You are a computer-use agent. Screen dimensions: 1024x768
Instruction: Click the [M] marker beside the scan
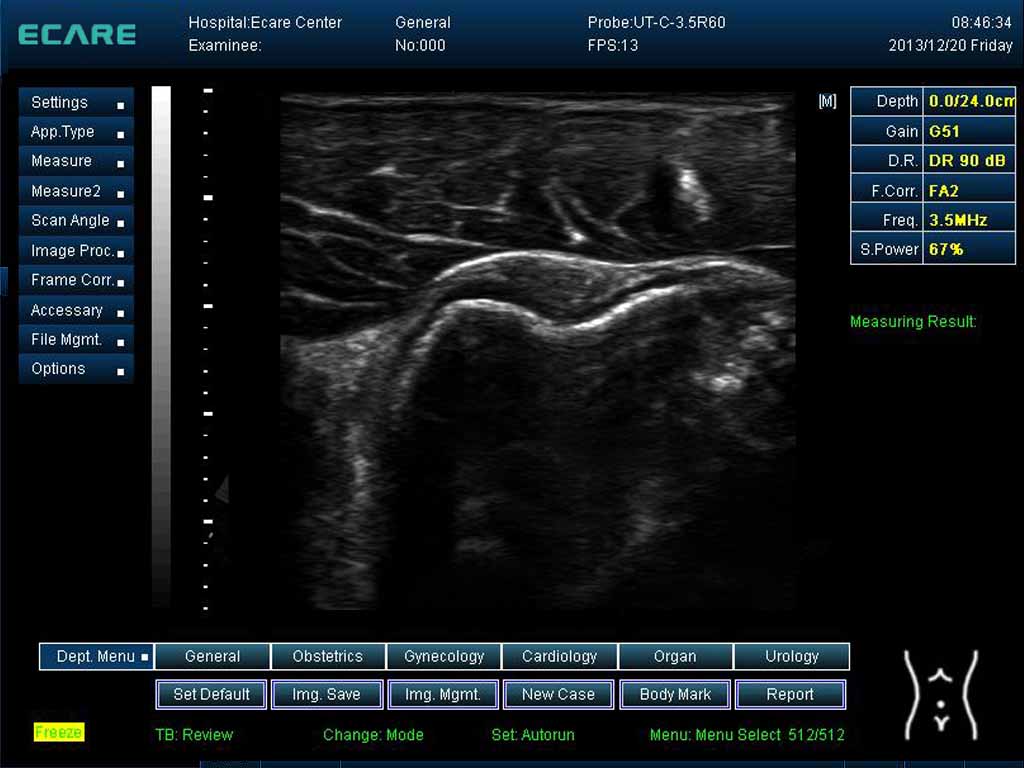pos(827,102)
